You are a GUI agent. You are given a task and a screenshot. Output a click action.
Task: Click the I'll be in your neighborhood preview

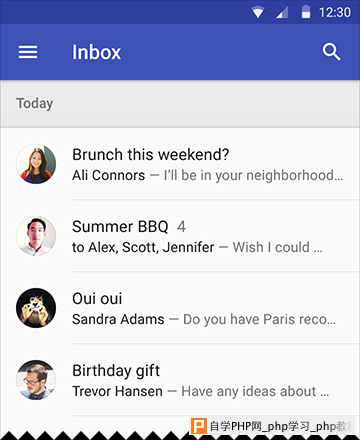click(253, 175)
